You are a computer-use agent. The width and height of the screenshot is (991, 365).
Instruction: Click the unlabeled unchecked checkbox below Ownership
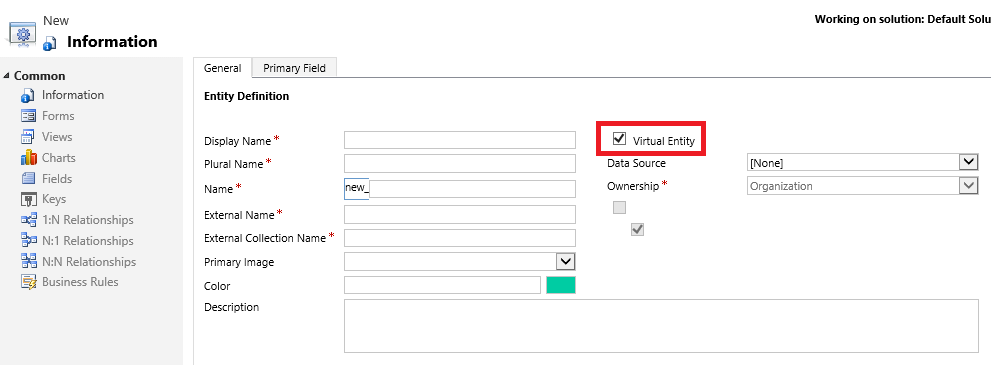coord(619,208)
